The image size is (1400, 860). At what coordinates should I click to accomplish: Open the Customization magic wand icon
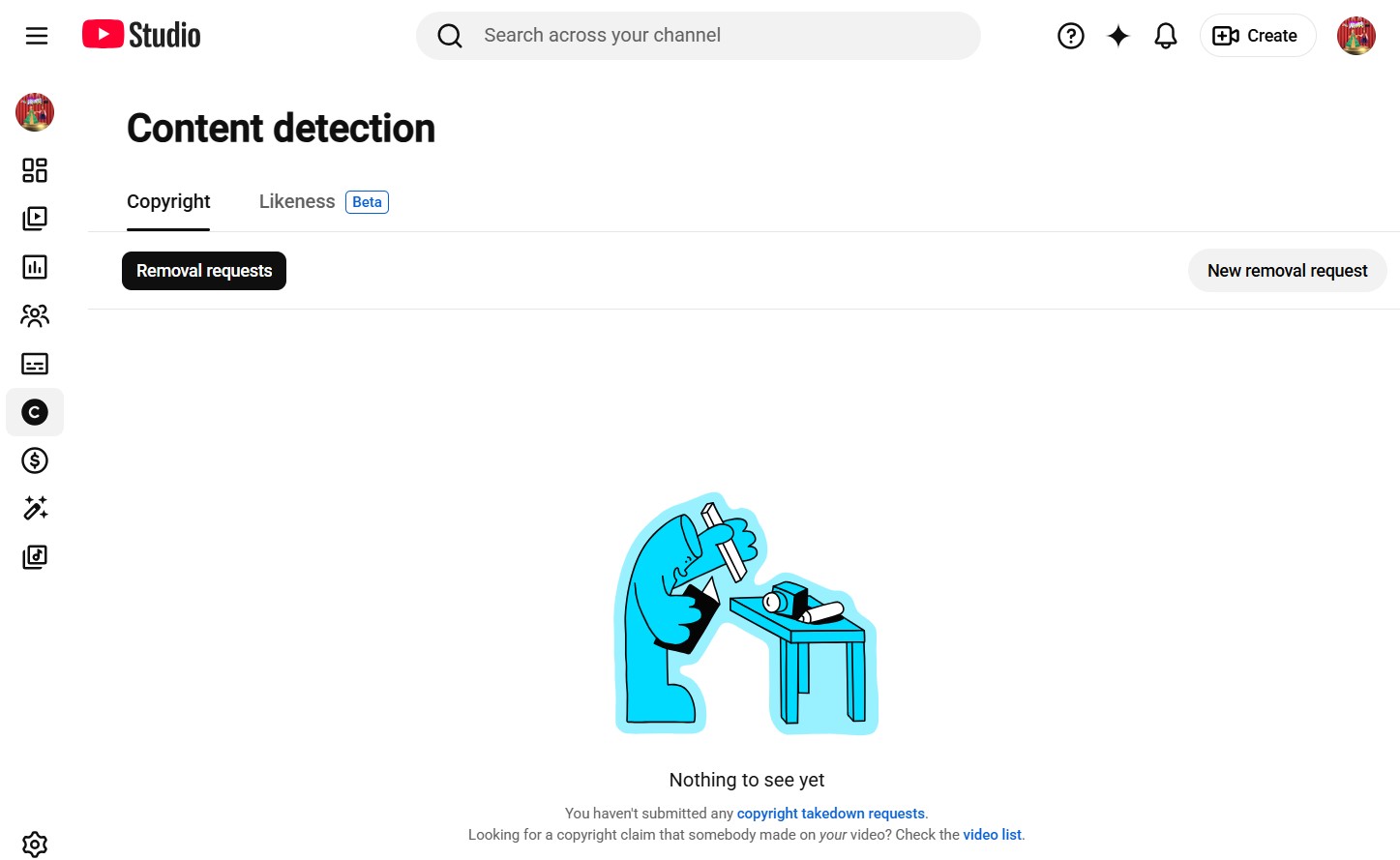click(x=35, y=509)
